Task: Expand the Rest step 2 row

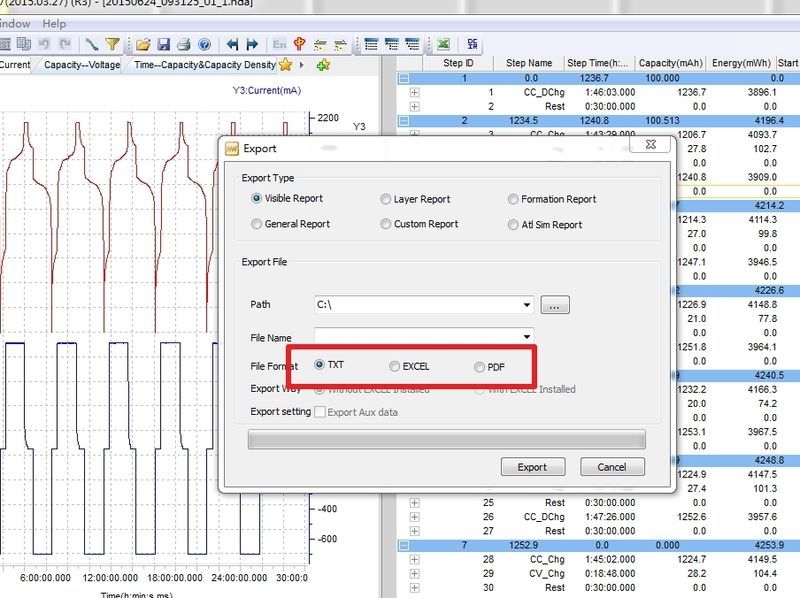Action: 415,107
